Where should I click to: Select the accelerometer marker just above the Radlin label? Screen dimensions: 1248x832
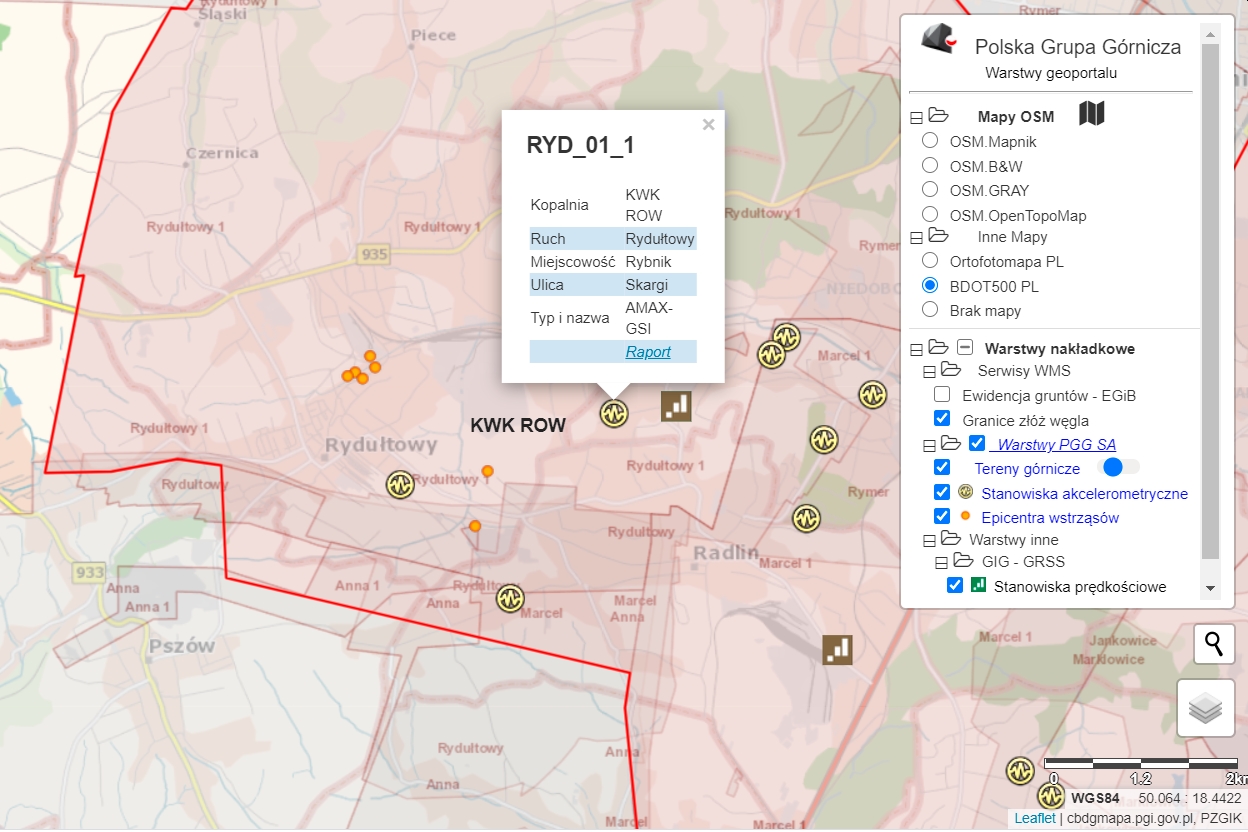(806, 518)
